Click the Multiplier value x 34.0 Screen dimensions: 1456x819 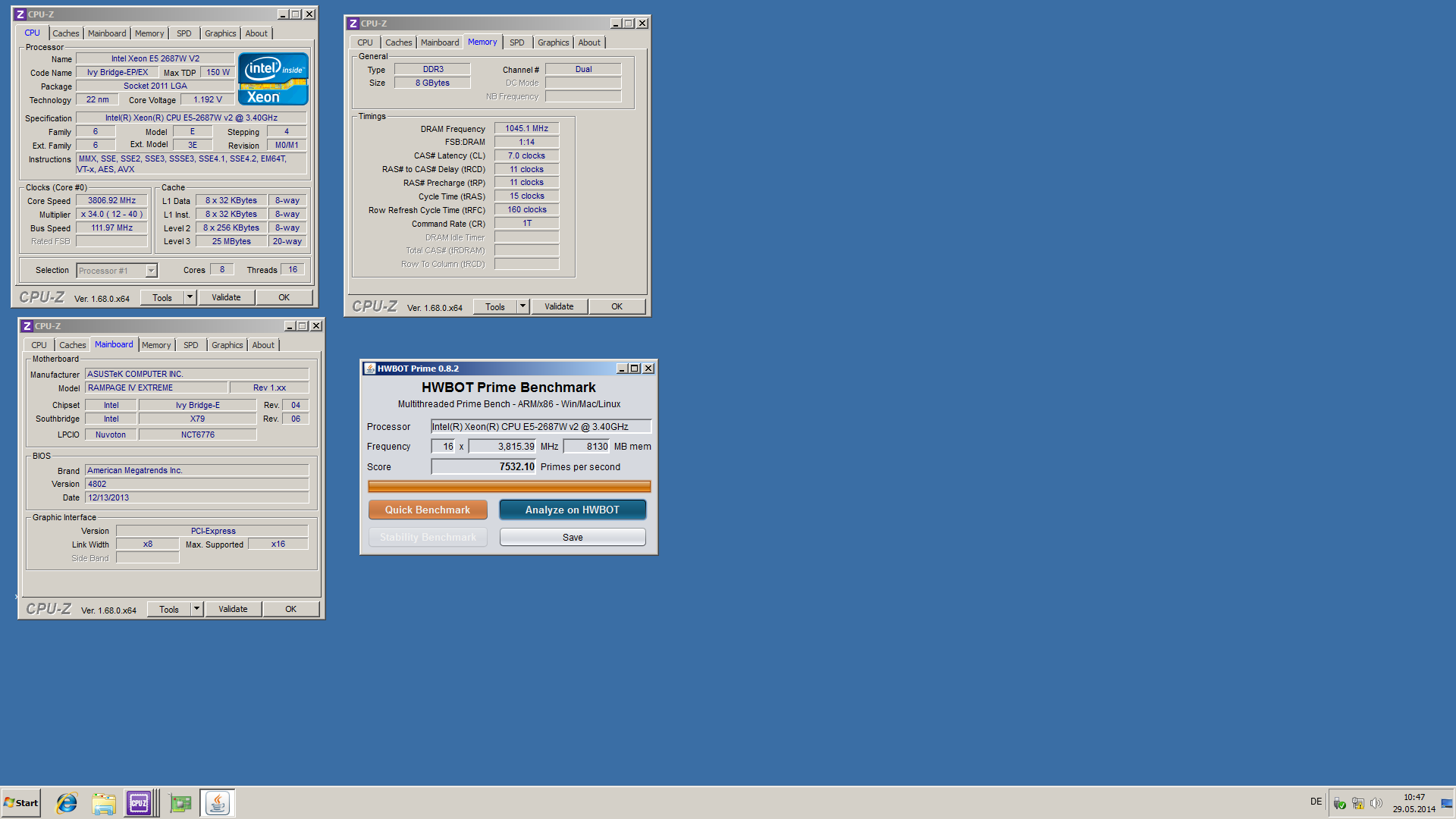click(x=111, y=215)
